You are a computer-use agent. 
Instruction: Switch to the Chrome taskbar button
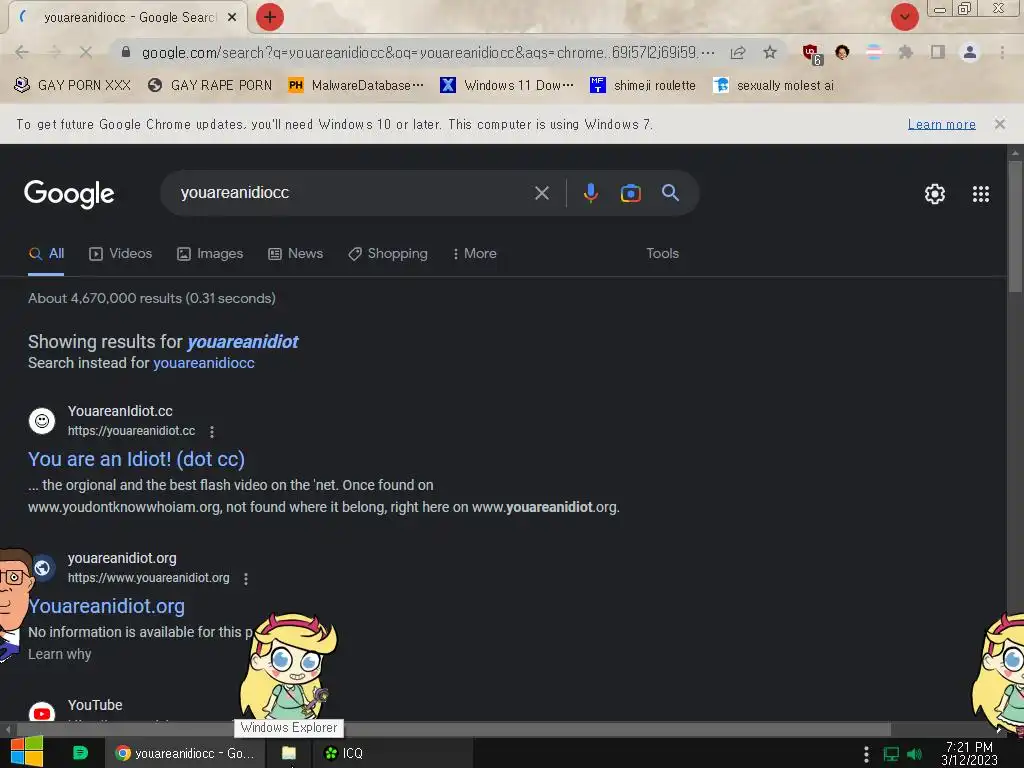185,753
